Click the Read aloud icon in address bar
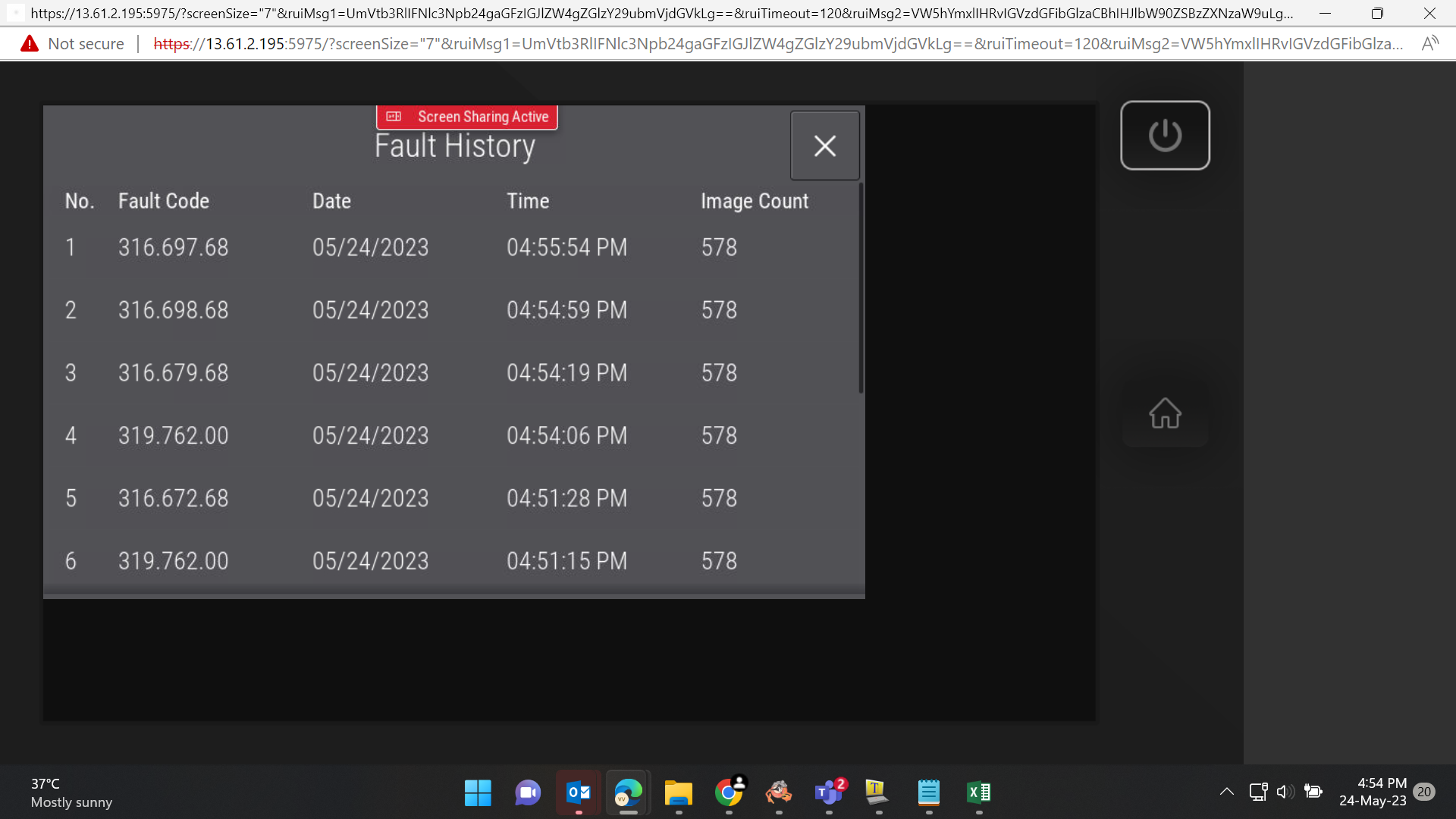 click(x=1429, y=44)
